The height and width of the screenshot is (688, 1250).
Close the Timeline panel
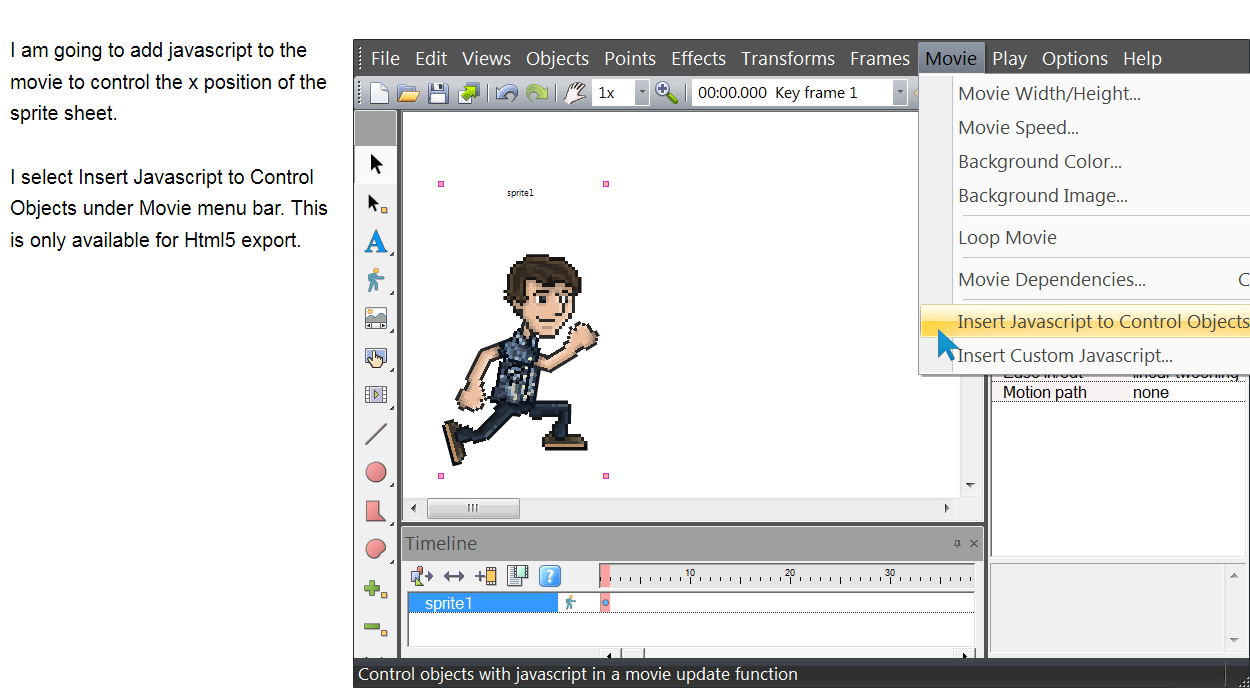(974, 544)
